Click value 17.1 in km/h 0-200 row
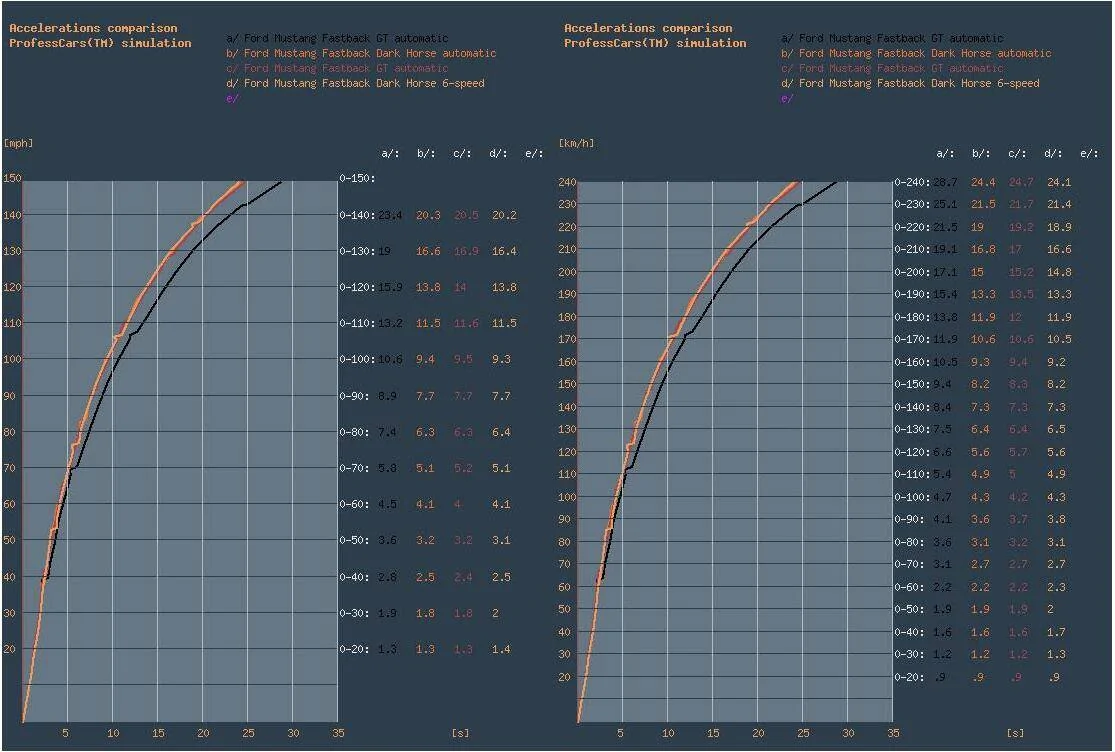The height and width of the screenshot is (752, 1115). pos(945,272)
